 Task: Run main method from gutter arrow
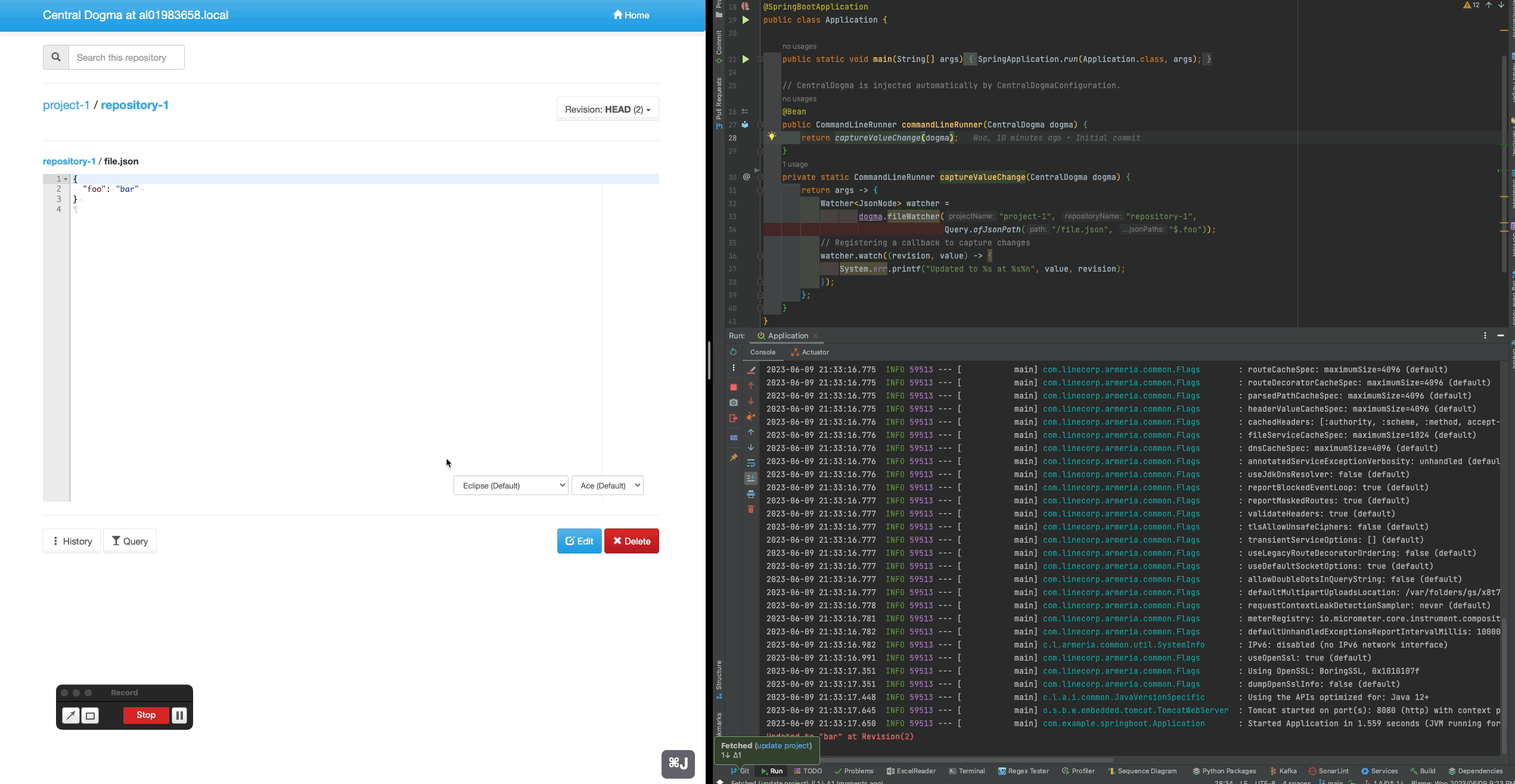[x=745, y=59]
